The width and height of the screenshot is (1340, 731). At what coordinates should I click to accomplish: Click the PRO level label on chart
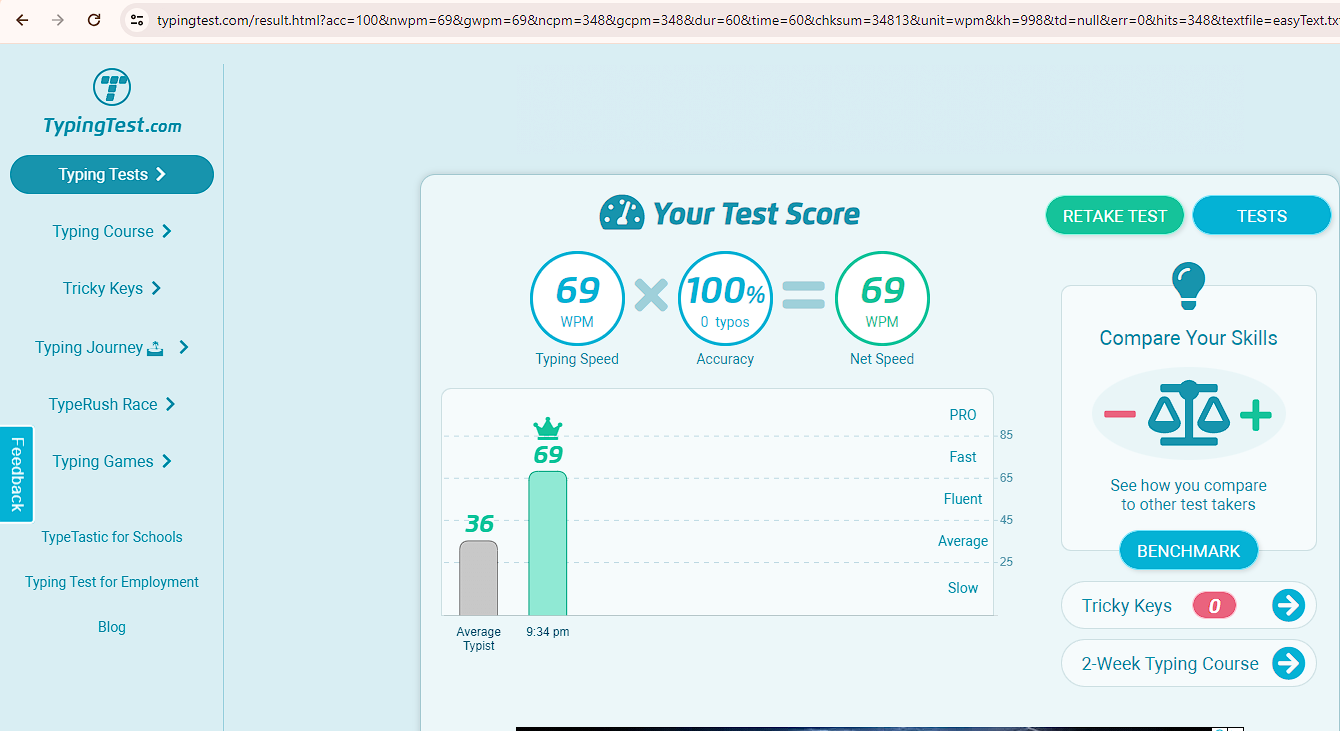[x=963, y=415]
